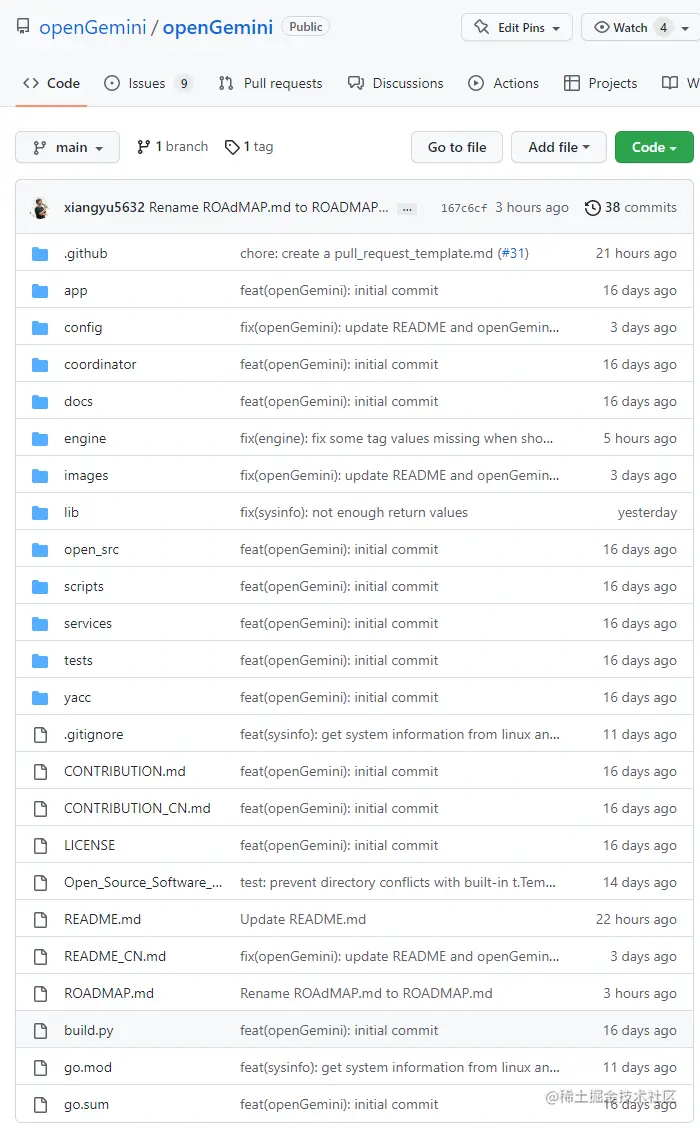Open the coordinator folder
Screen dimensions: 700x1128
pos(100,365)
